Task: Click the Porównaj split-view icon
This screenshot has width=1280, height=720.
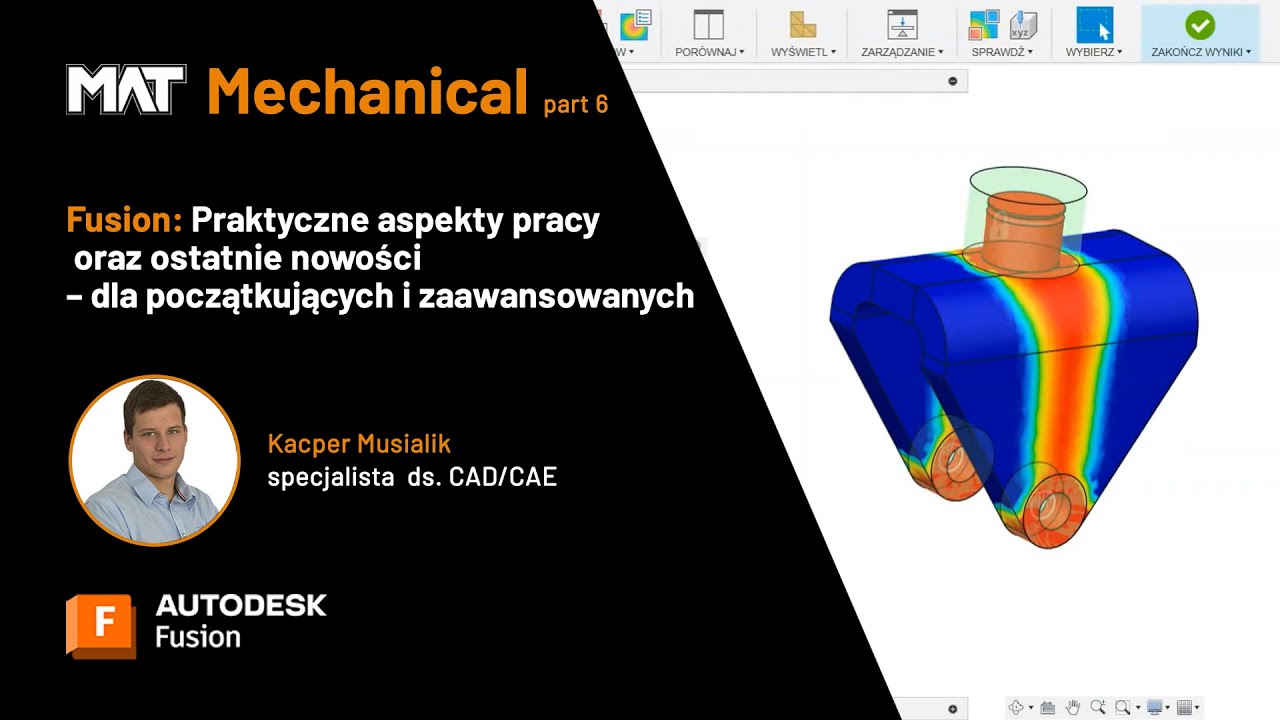Action: tap(709, 25)
